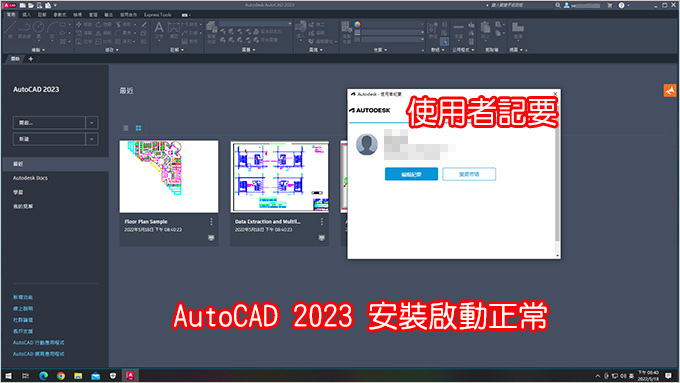This screenshot has width=680, height=383.
Task: Click the outlined button in the user profile dialog
Action: coord(469,174)
